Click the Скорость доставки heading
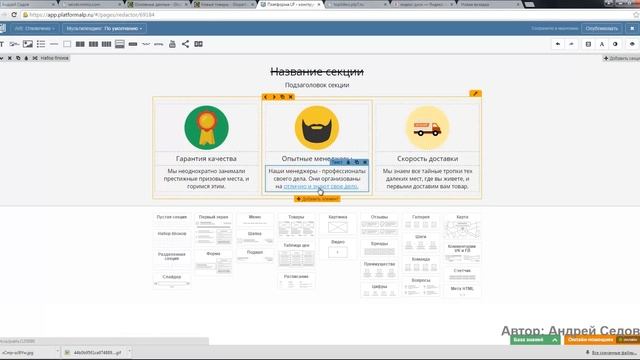The image size is (640, 360). tap(427, 158)
